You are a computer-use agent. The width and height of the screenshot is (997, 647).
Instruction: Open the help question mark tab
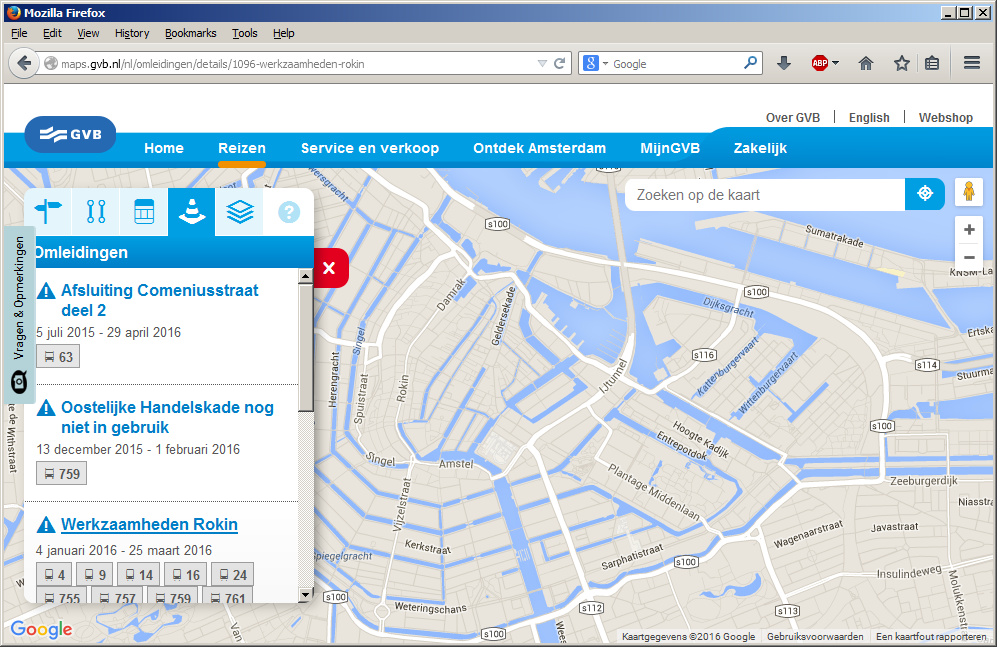[x=289, y=212]
